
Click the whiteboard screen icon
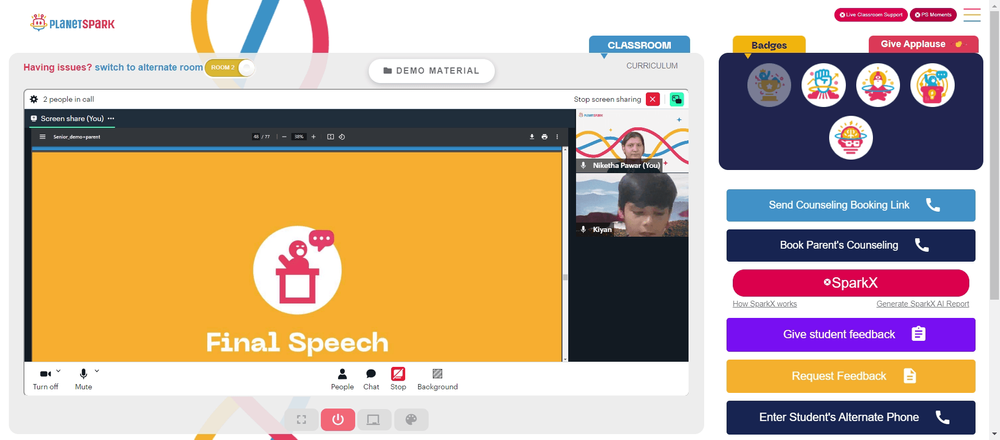[x=374, y=420]
